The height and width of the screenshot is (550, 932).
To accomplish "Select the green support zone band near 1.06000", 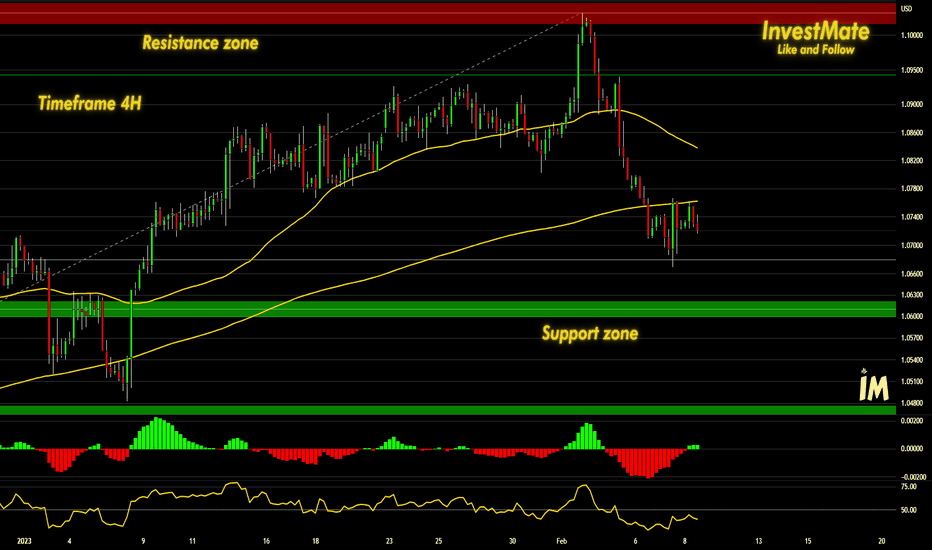I will [448, 309].
